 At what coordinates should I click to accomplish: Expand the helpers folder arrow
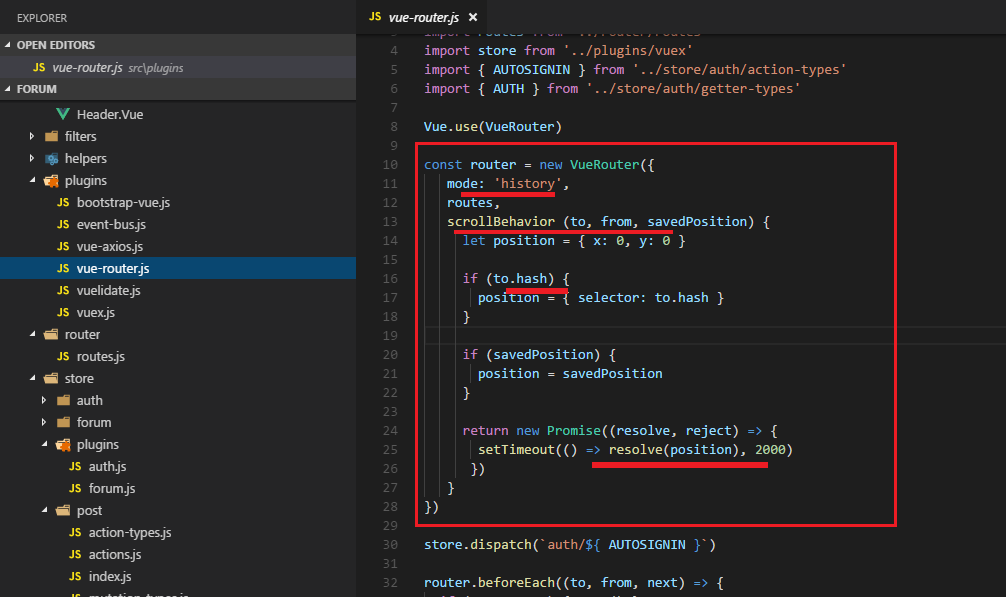[x=32, y=158]
